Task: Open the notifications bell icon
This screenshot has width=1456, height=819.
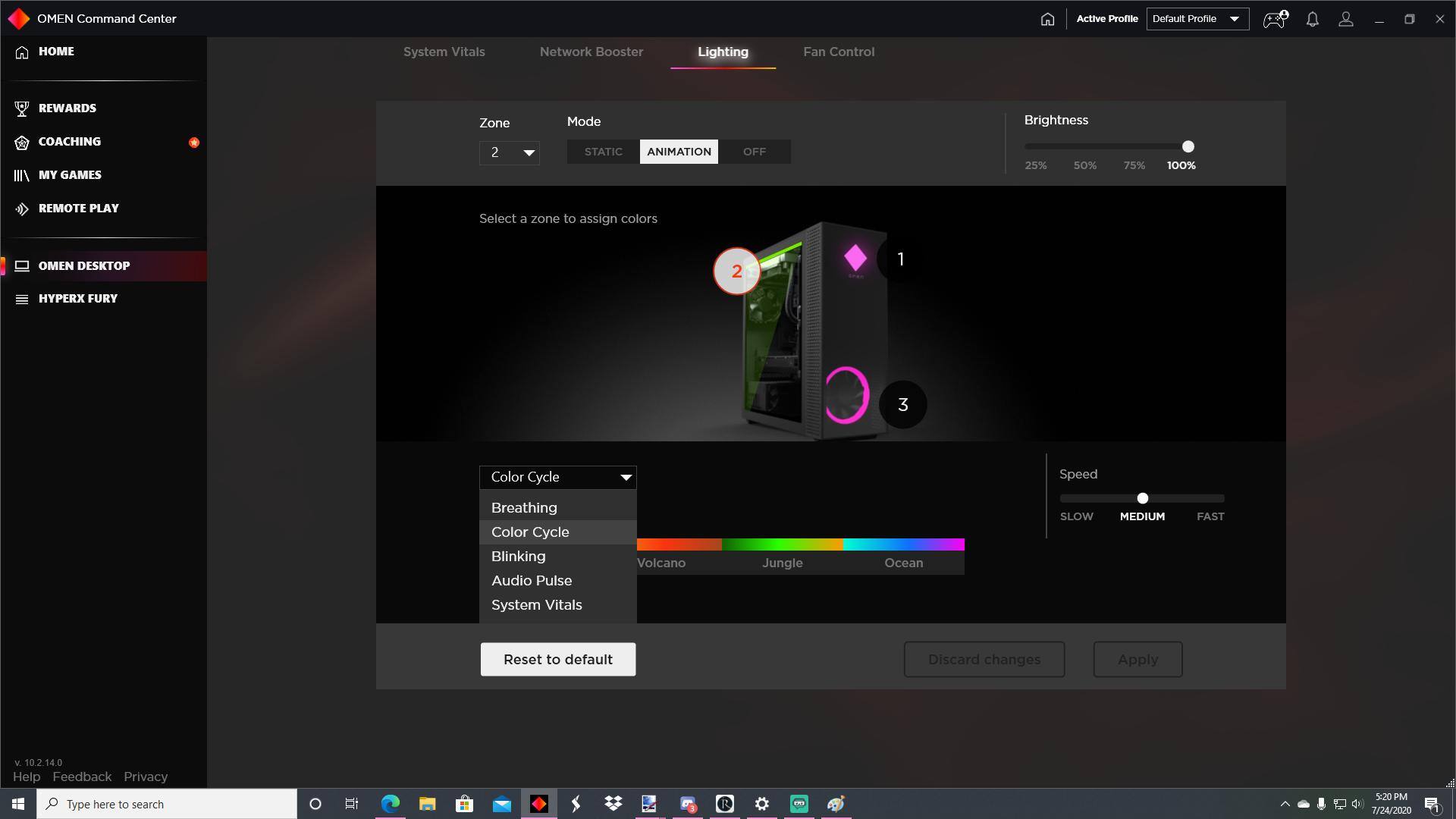Action: (1312, 19)
